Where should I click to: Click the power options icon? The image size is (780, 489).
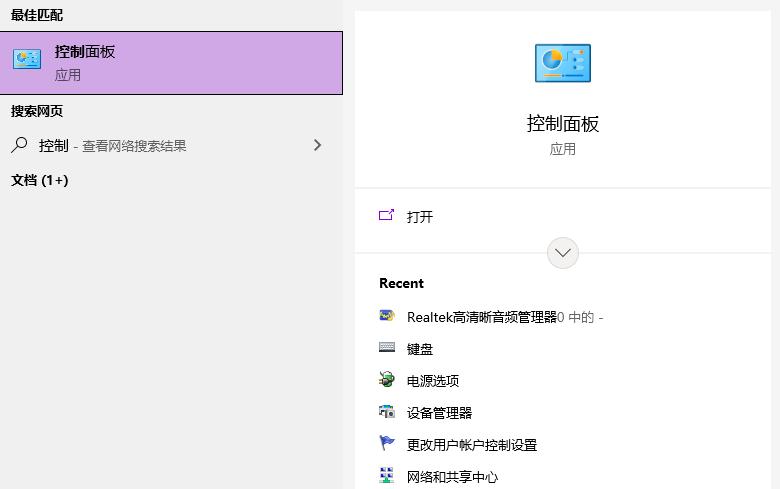(x=387, y=379)
